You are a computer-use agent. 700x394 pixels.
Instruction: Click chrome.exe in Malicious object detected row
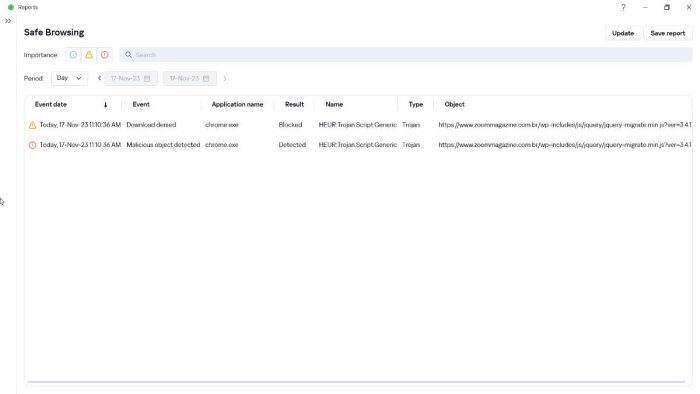click(x=221, y=145)
